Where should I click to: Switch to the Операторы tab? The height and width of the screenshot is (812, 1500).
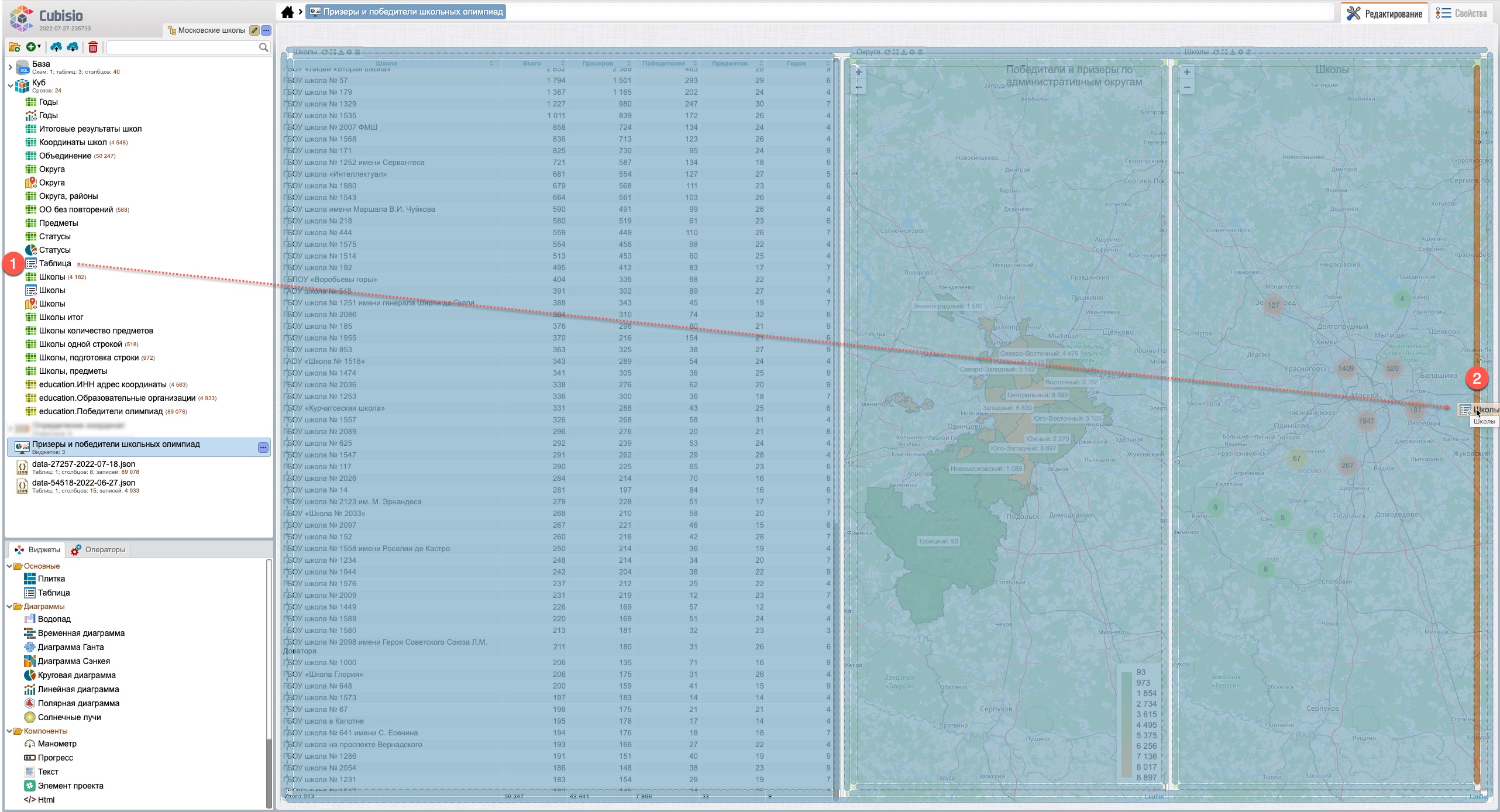pyautogui.click(x=98, y=550)
